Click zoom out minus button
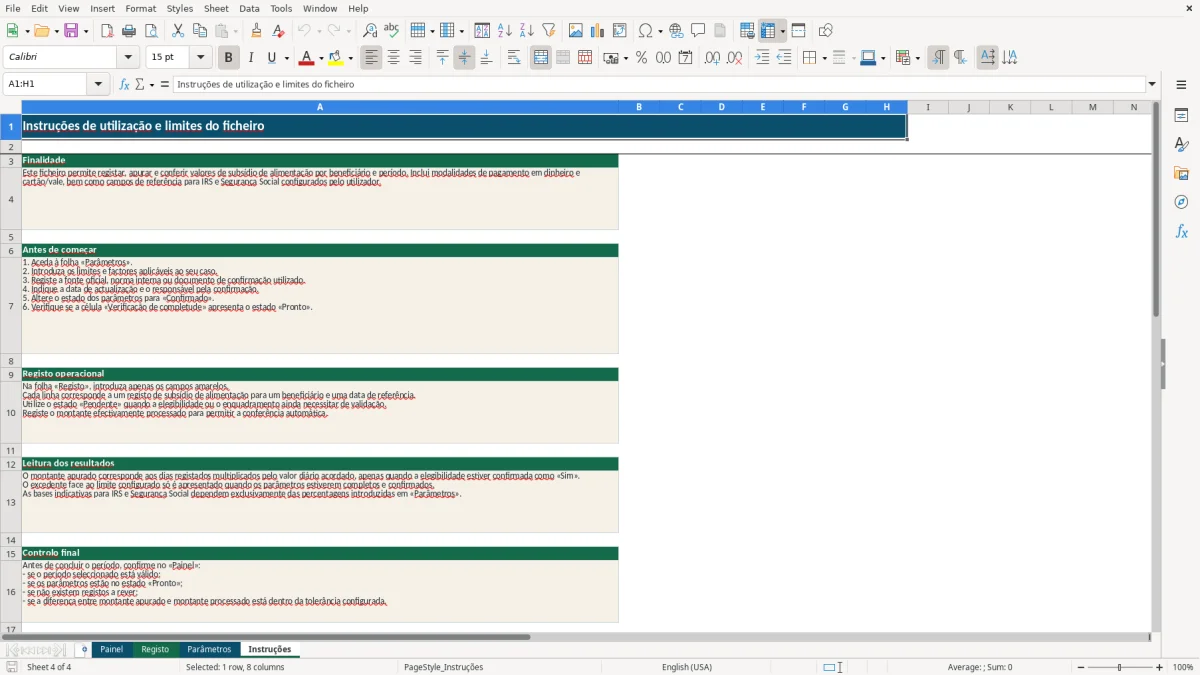Image resolution: width=1200 pixels, height=675 pixels. pos(1081,667)
